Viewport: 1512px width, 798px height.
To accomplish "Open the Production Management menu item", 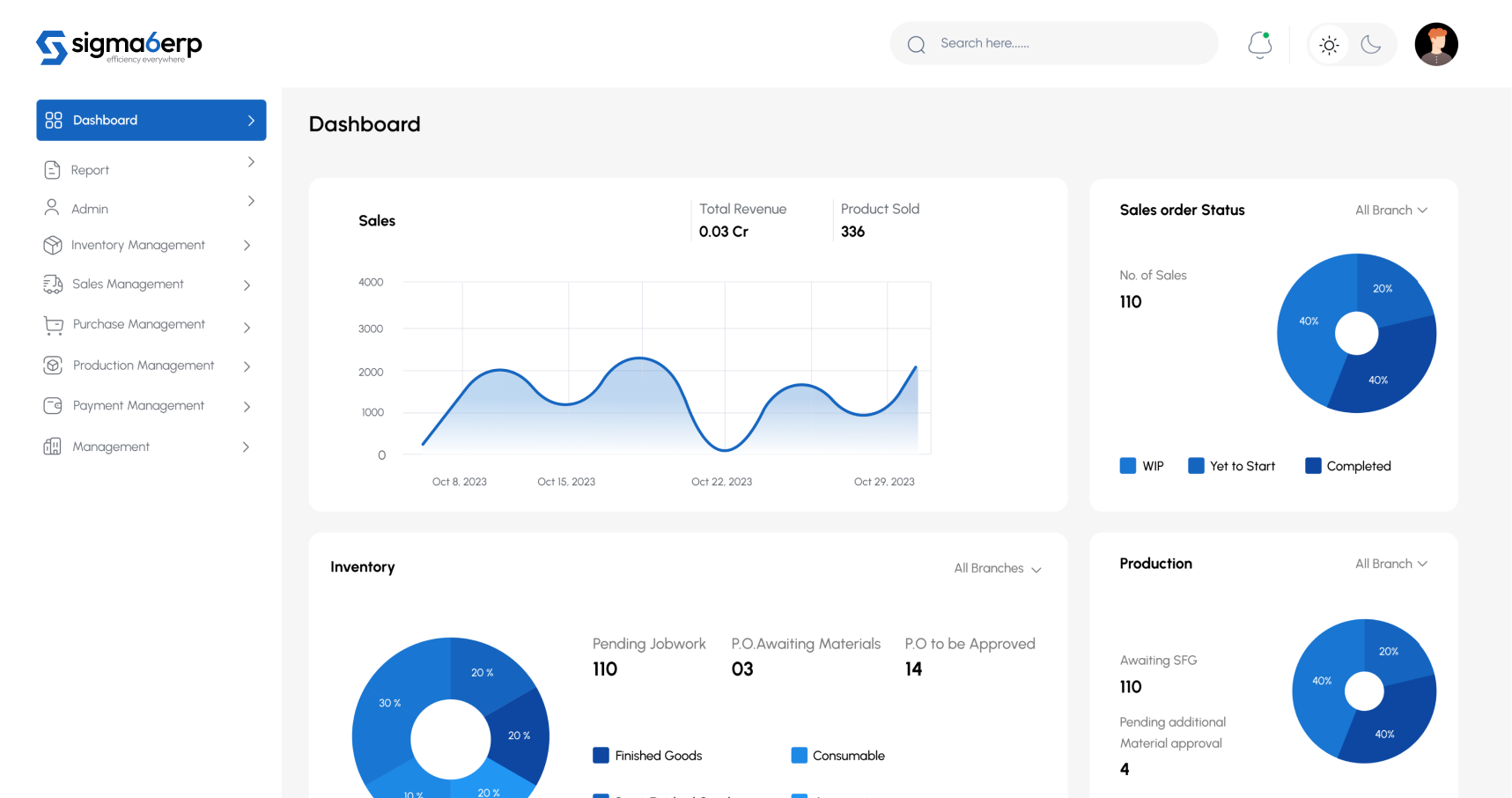I will click(x=144, y=366).
